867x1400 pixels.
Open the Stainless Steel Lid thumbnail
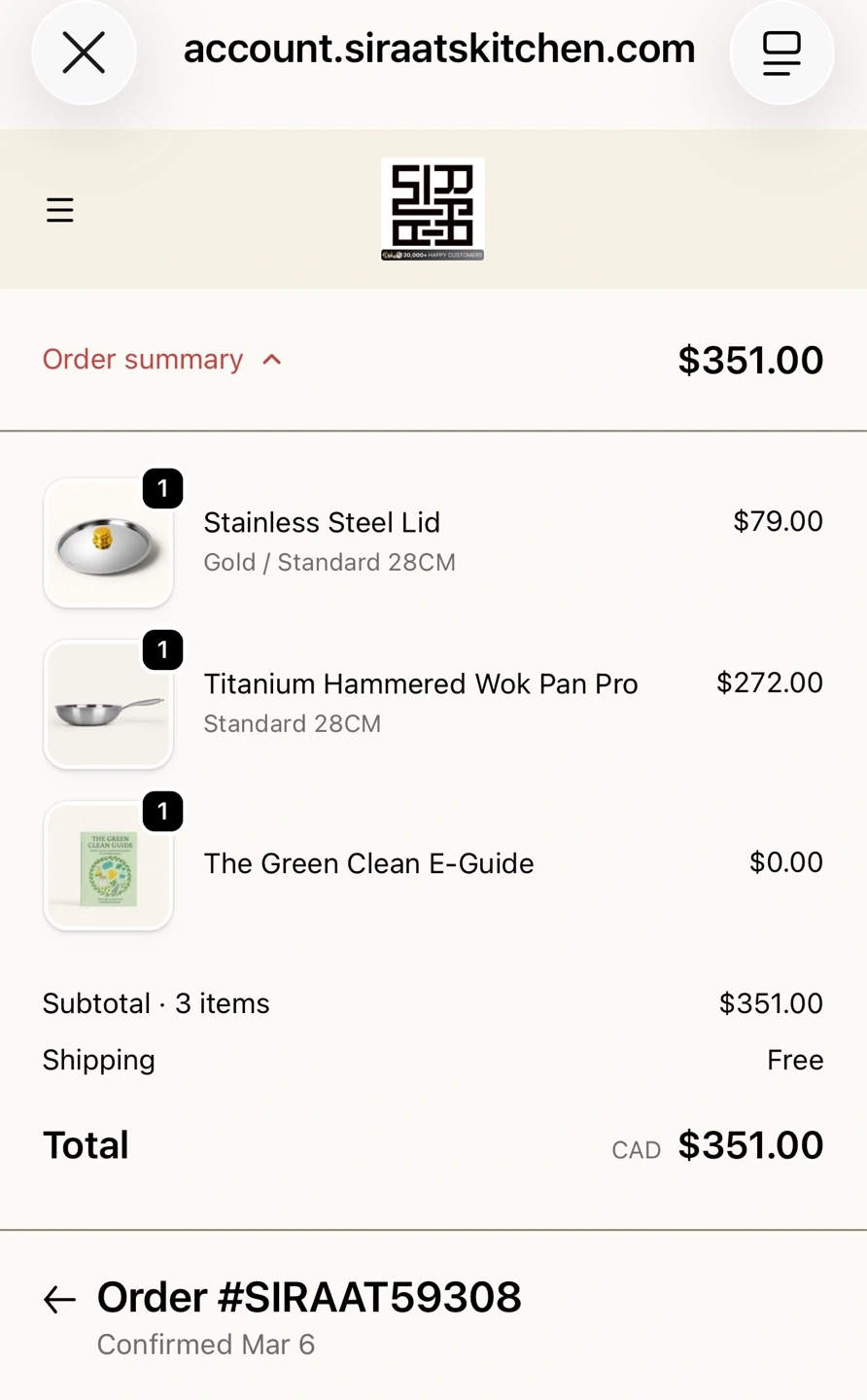tap(108, 544)
